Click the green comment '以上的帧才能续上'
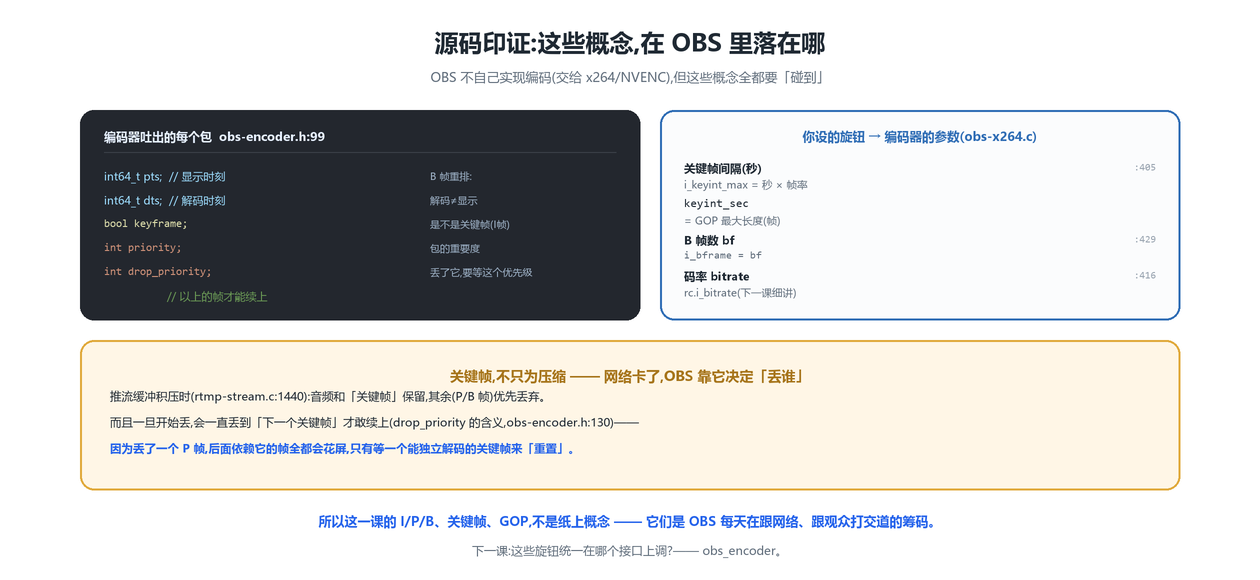Viewport: 1260px width, 580px height. (x=217, y=297)
